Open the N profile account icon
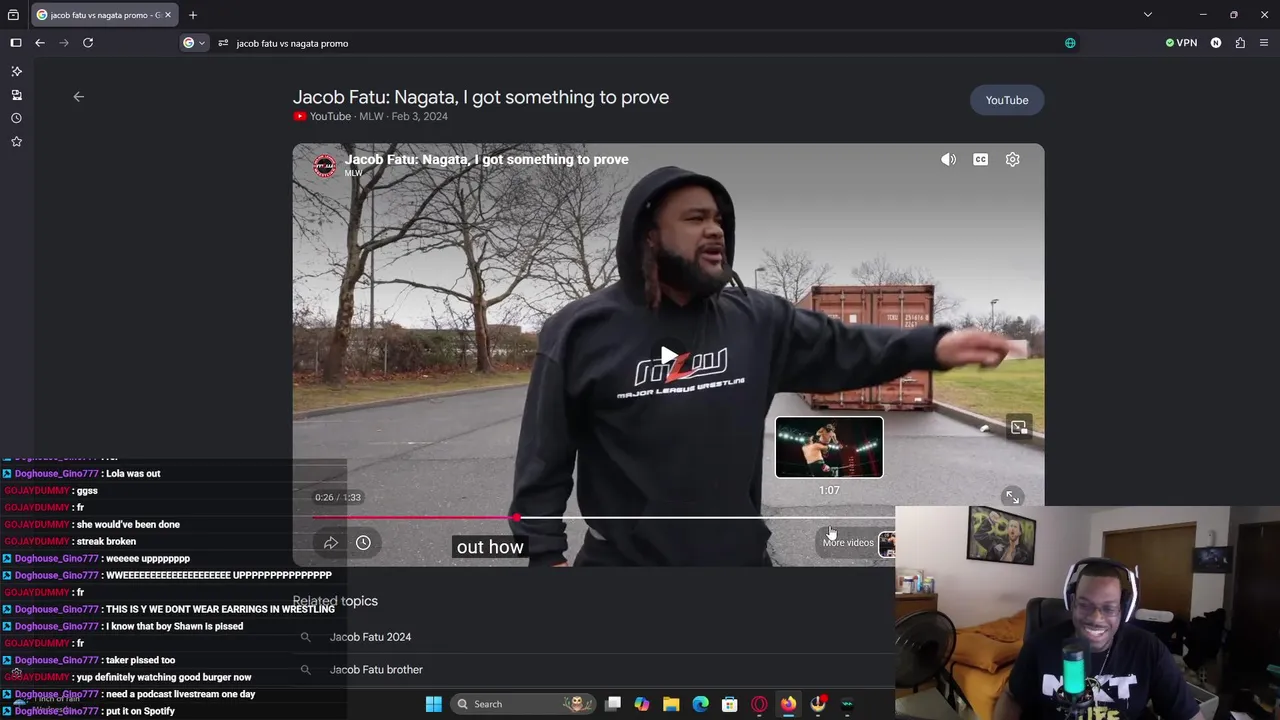The height and width of the screenshot is (720, 1280). tap(1216, 43)
